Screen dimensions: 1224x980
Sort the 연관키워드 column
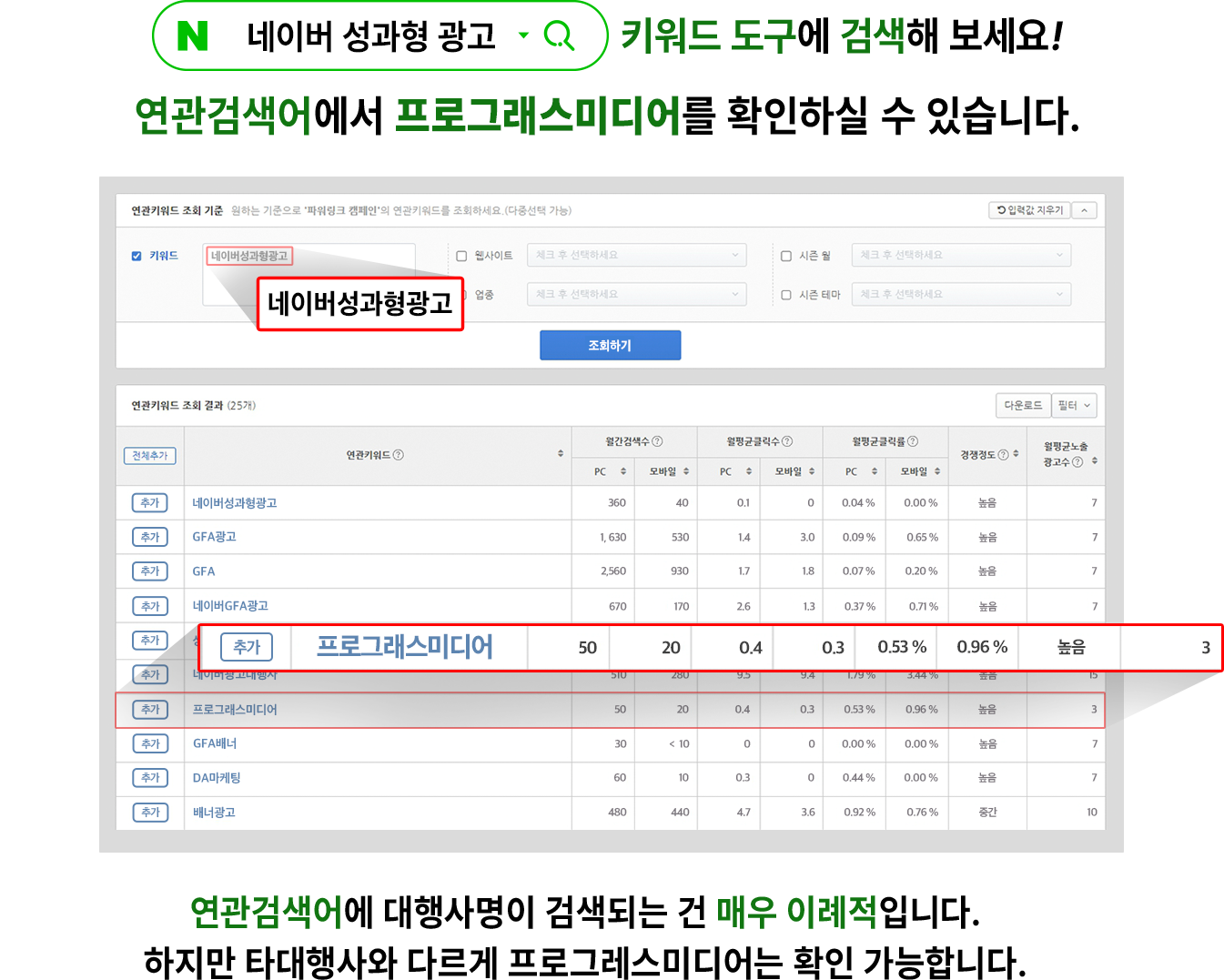pyautogui.click(x=561, y=454)
